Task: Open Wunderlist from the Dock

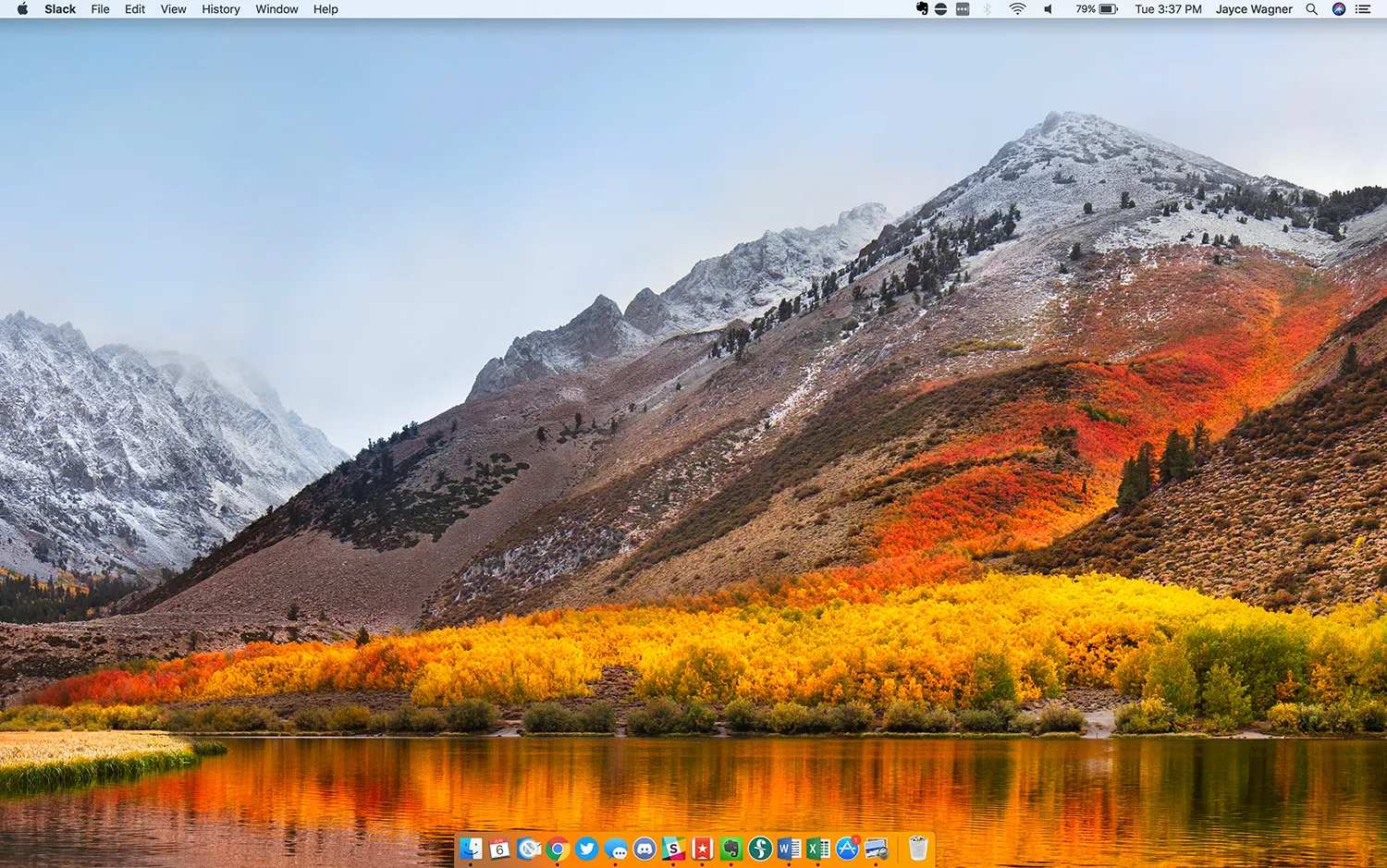Action: coord(702,849)
